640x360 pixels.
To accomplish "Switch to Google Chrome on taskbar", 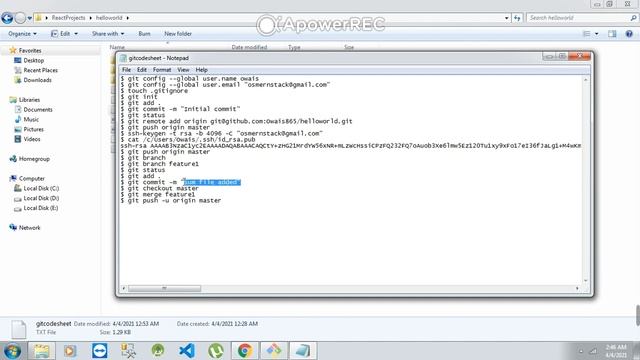I will 245,351.
